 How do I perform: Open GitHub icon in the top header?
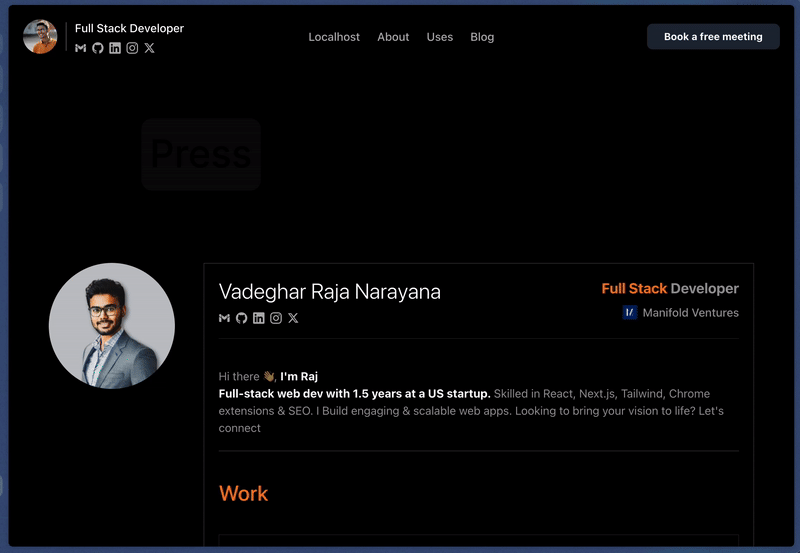[98, 48]
